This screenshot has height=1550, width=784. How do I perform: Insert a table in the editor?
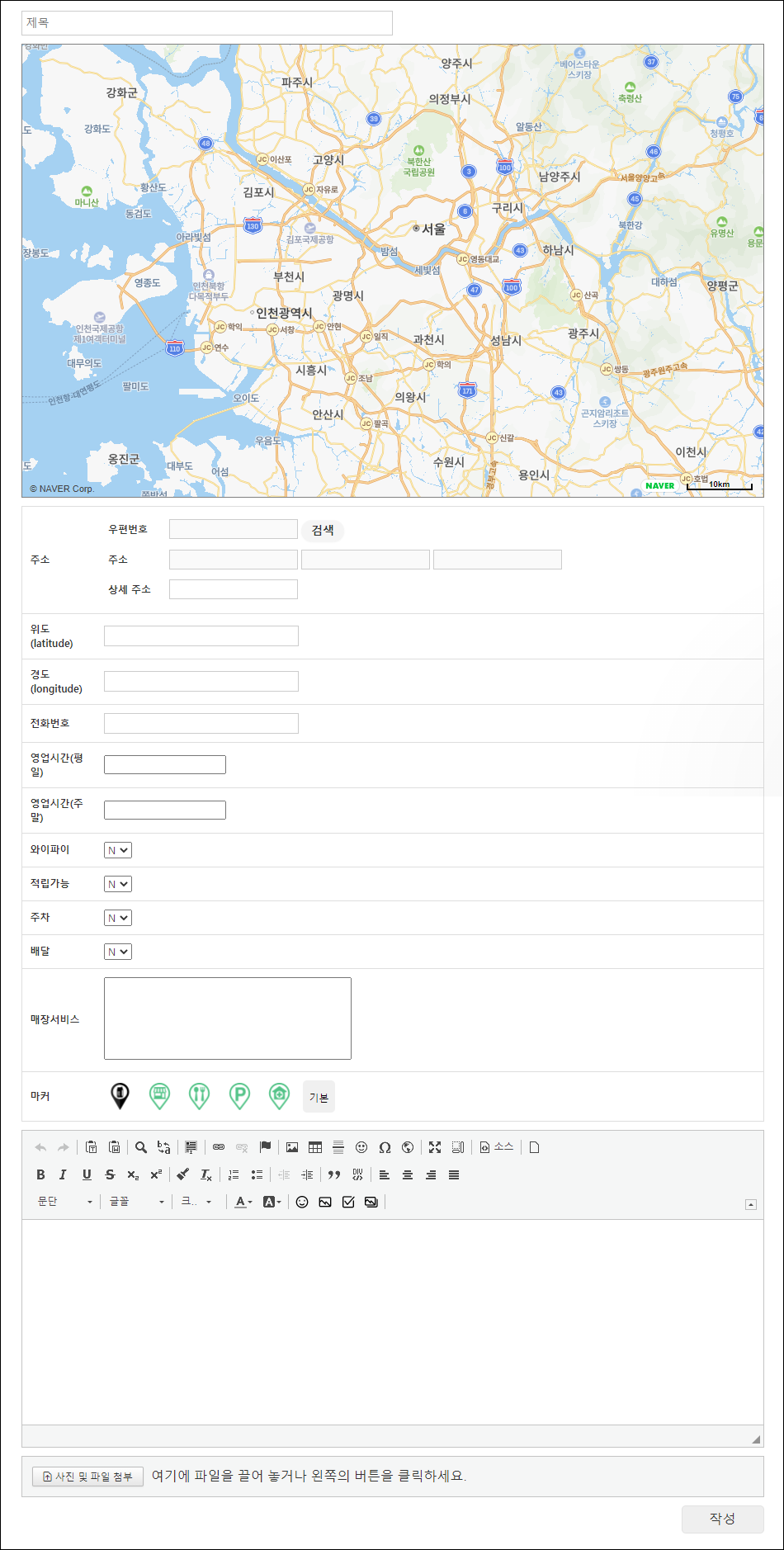(x=315, y=1147)
